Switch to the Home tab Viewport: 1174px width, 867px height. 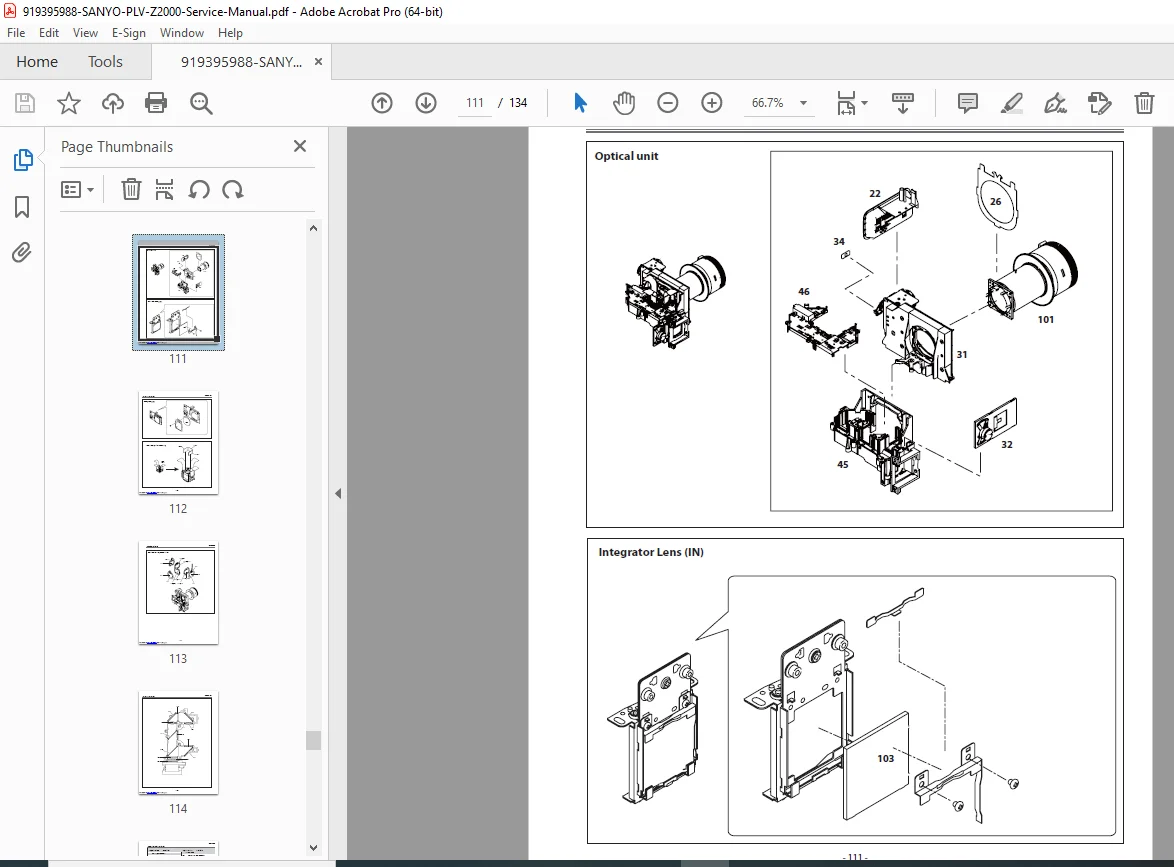coord(37,61)
